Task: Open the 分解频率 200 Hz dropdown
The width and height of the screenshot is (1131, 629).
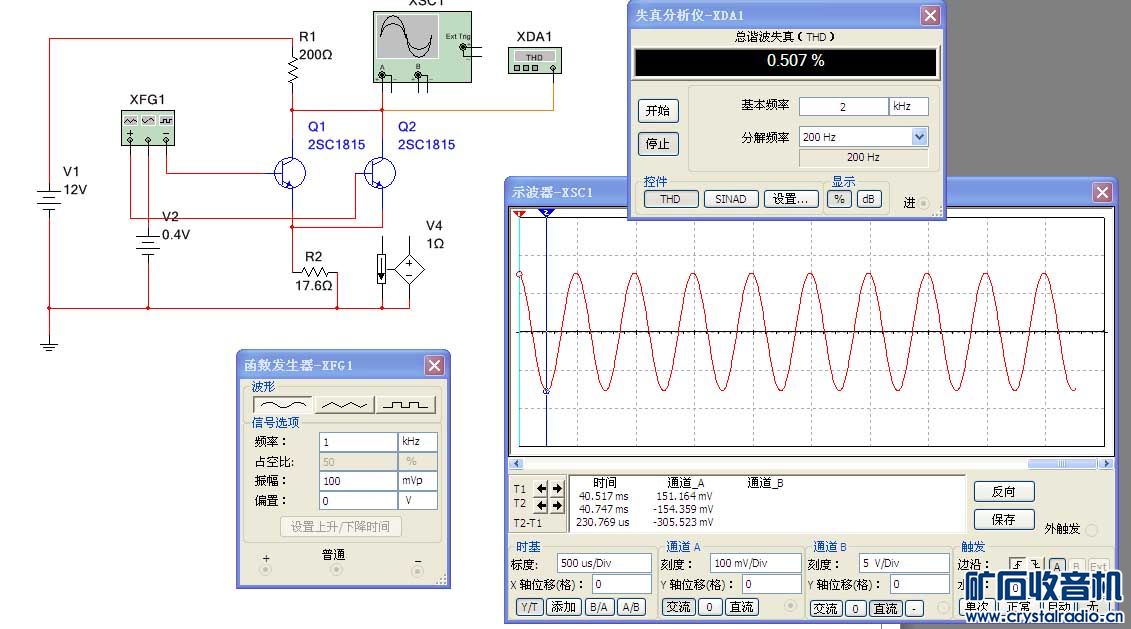Action: pyautogui.click(x=919, y=136)
